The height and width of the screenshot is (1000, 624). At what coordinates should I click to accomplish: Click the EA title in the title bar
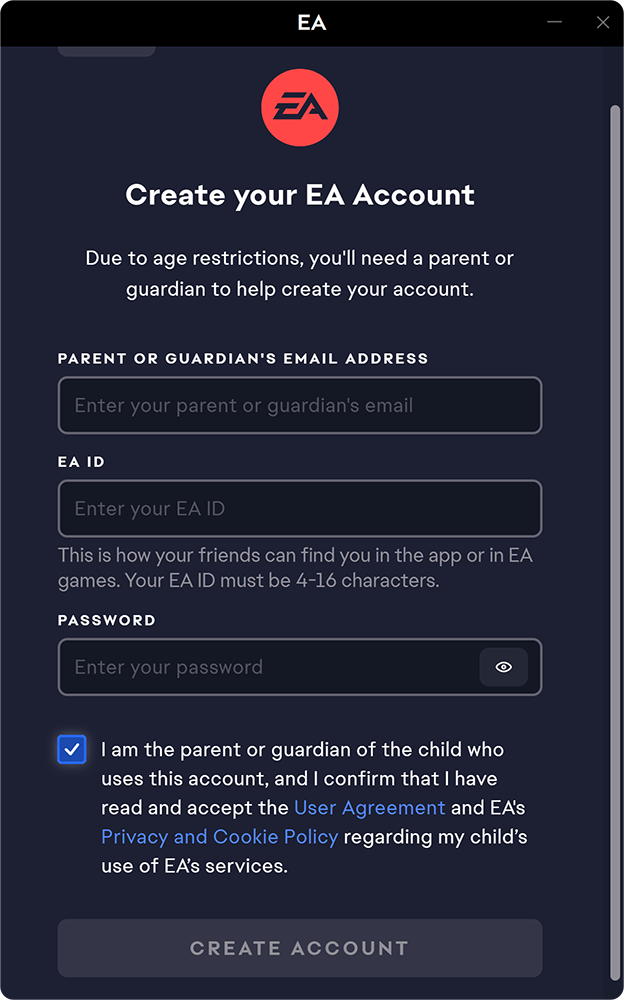(x=312, y=22)
